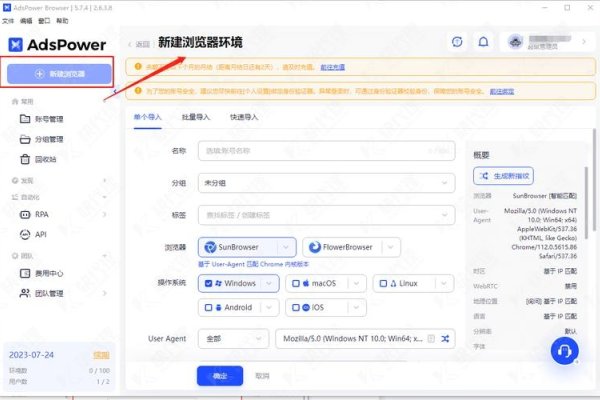Click the 取消 cancel button
Viewport: 600px width, 400px height.
click(262, 376)
